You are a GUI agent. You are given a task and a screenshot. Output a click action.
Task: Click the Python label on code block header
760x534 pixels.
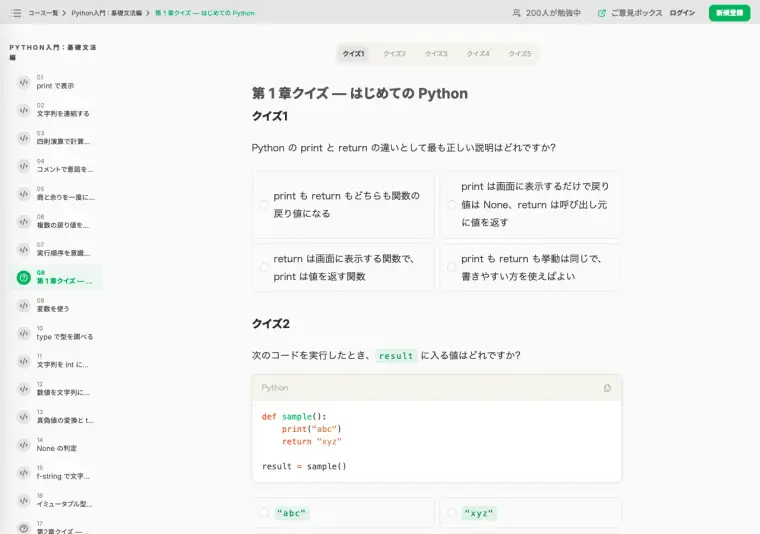click(275, 388)
